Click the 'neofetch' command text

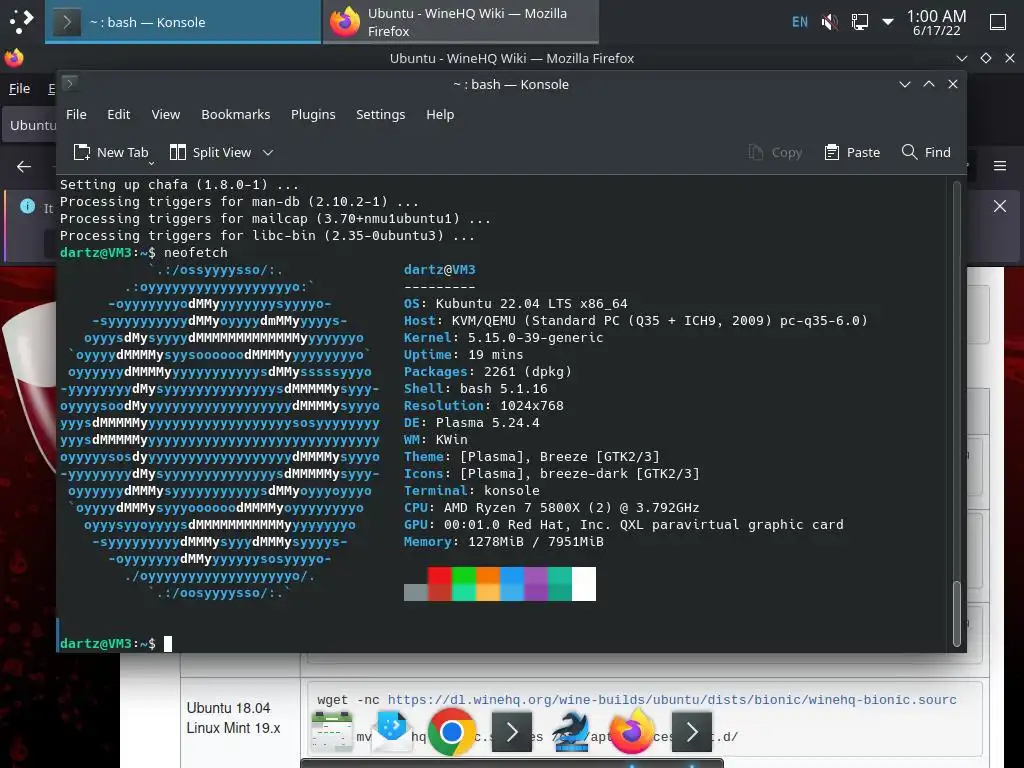tap(196, 253)
